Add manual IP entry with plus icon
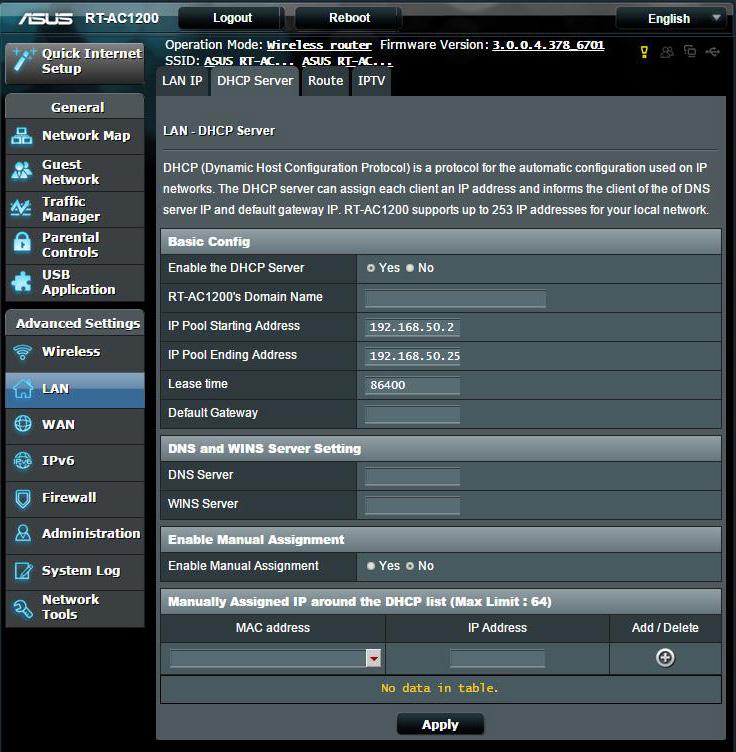 coord(665,658)
